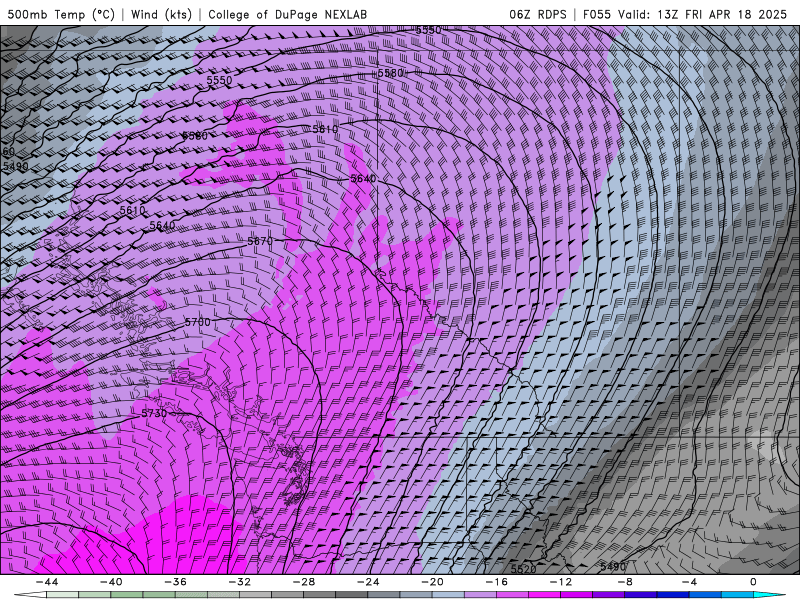Click the 5550 contour label at map top edge
This screenshot has width=800, height=600.
pyautogui.click(x=428, y=30)
